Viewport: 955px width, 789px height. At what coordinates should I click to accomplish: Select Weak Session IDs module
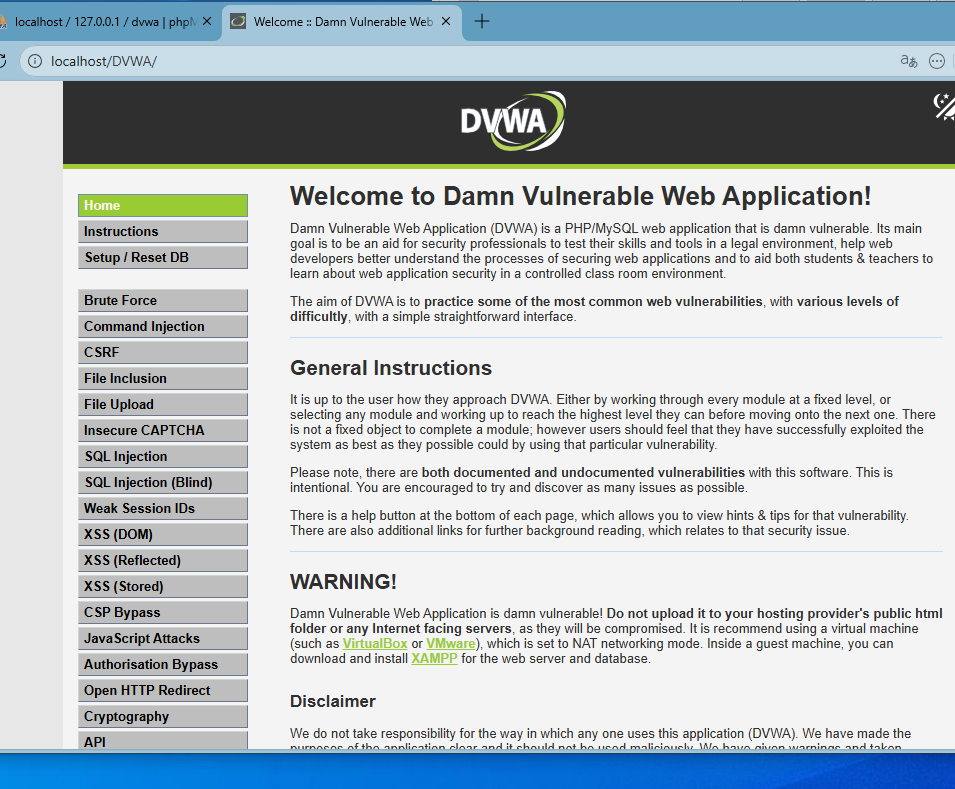pos(163,508)
